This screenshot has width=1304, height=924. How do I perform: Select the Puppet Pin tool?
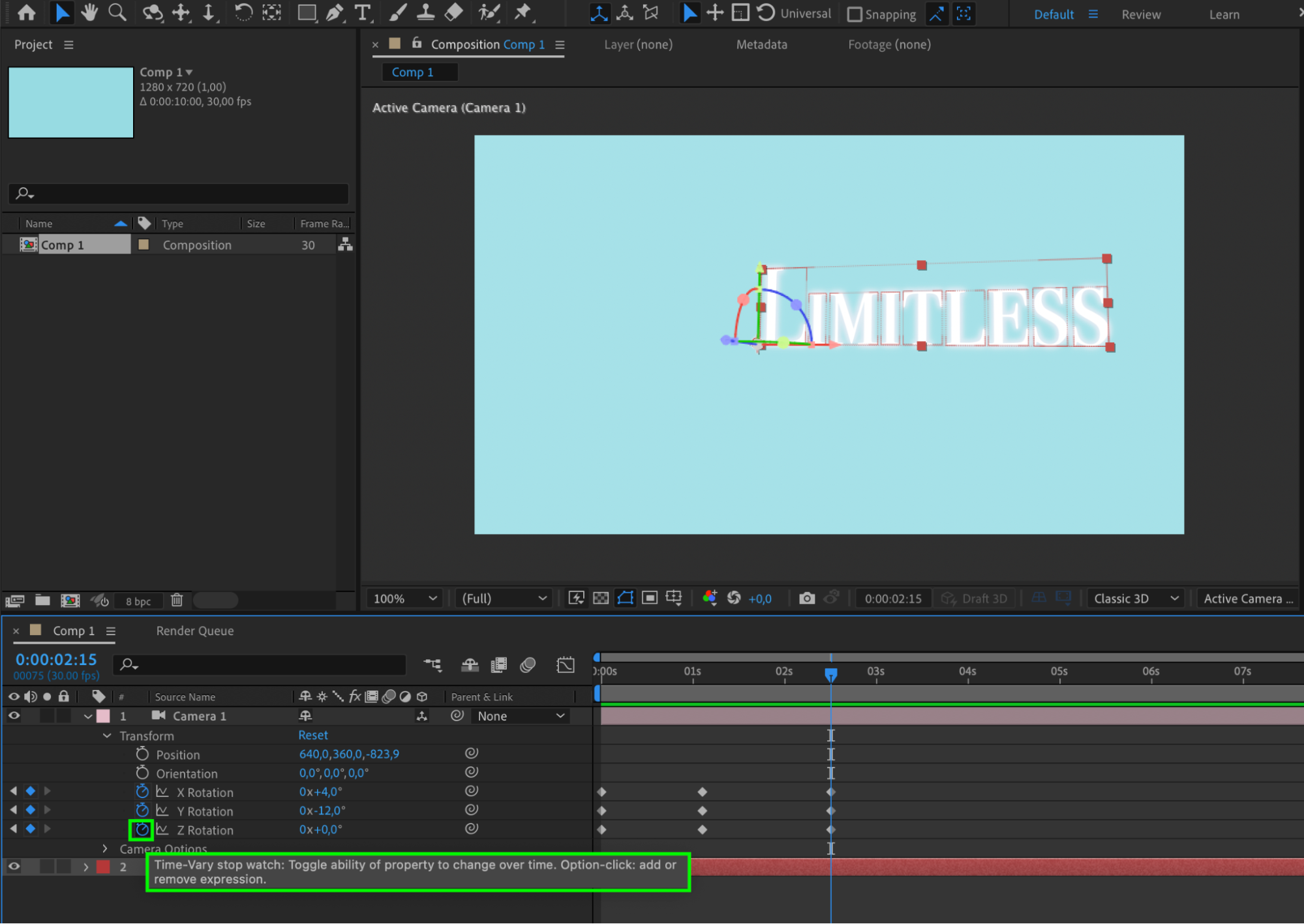(523, 12)
